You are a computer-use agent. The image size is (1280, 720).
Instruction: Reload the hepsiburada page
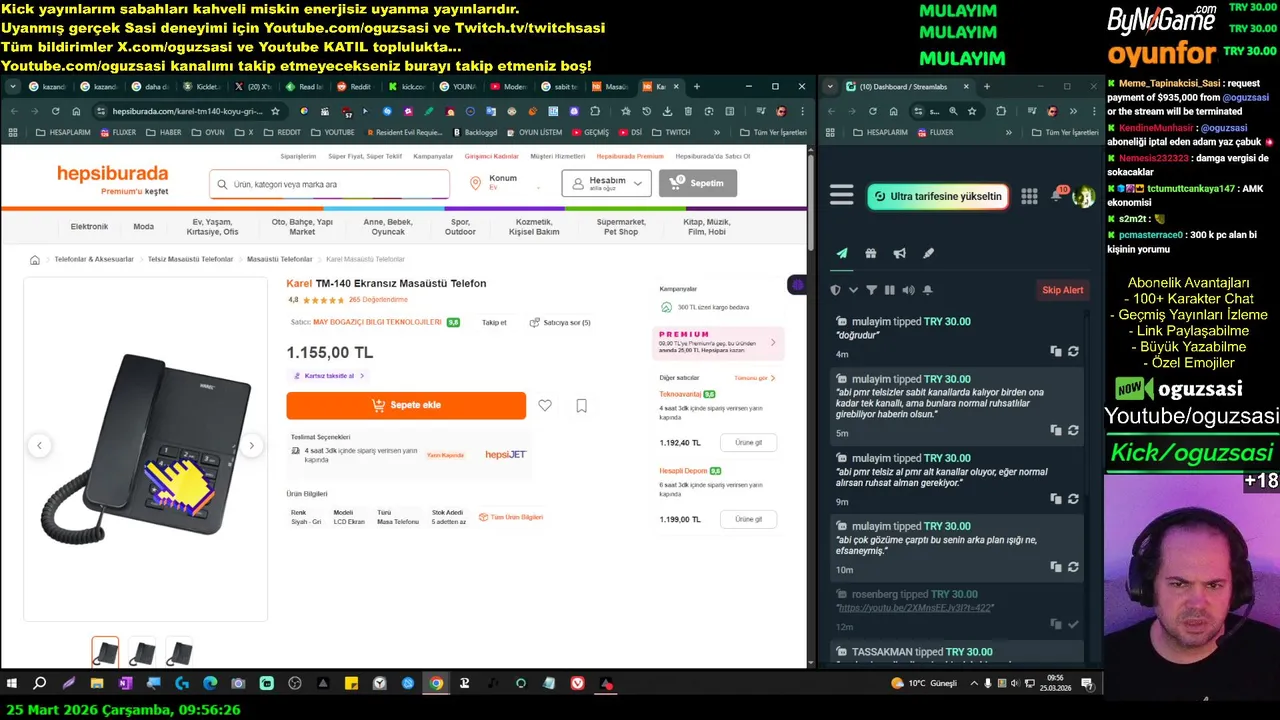tap(55, 111)
